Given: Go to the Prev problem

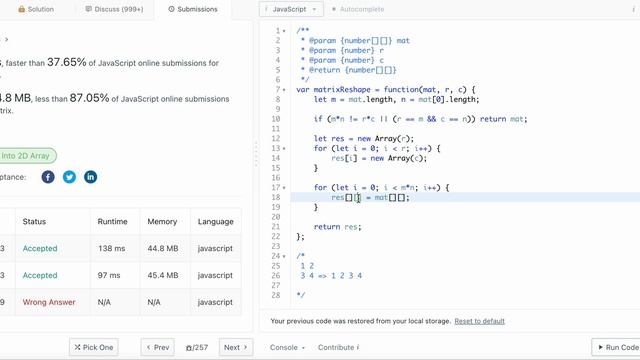Looking at the screenshot, I should tap(158, 347).
